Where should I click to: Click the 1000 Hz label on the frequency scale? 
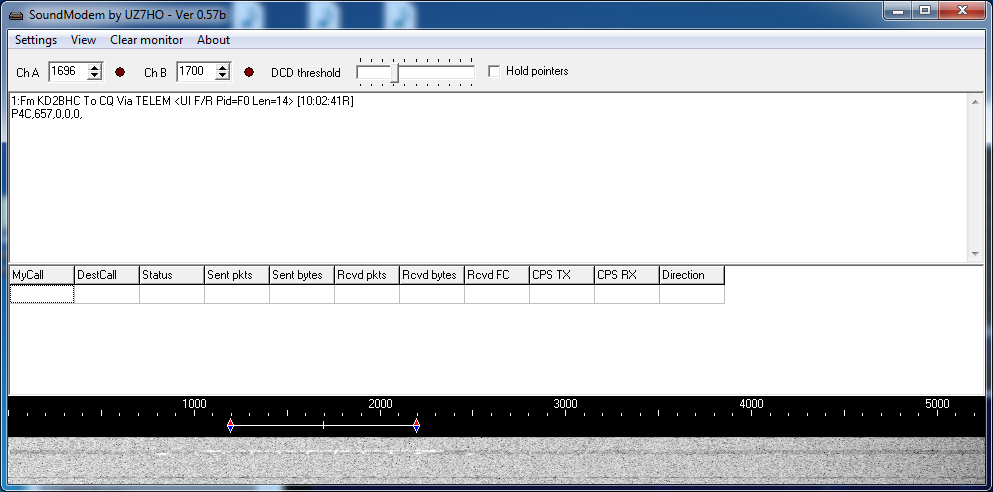click(x=194, y=404)
